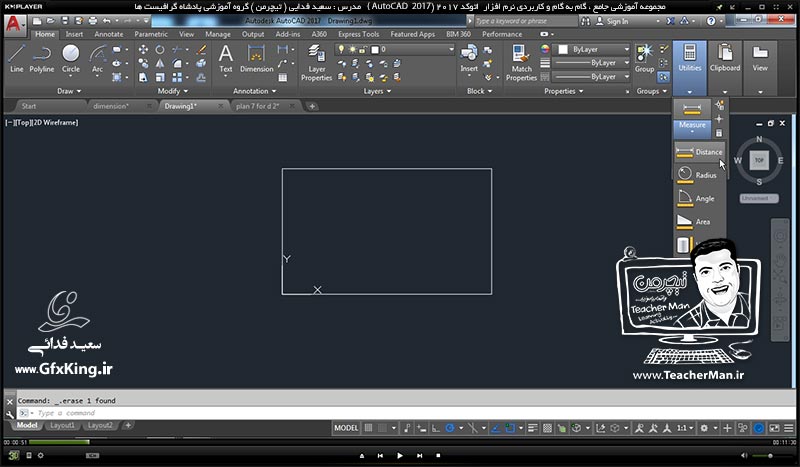Open the Annotate ribbon tab

(x=109, y=34)
